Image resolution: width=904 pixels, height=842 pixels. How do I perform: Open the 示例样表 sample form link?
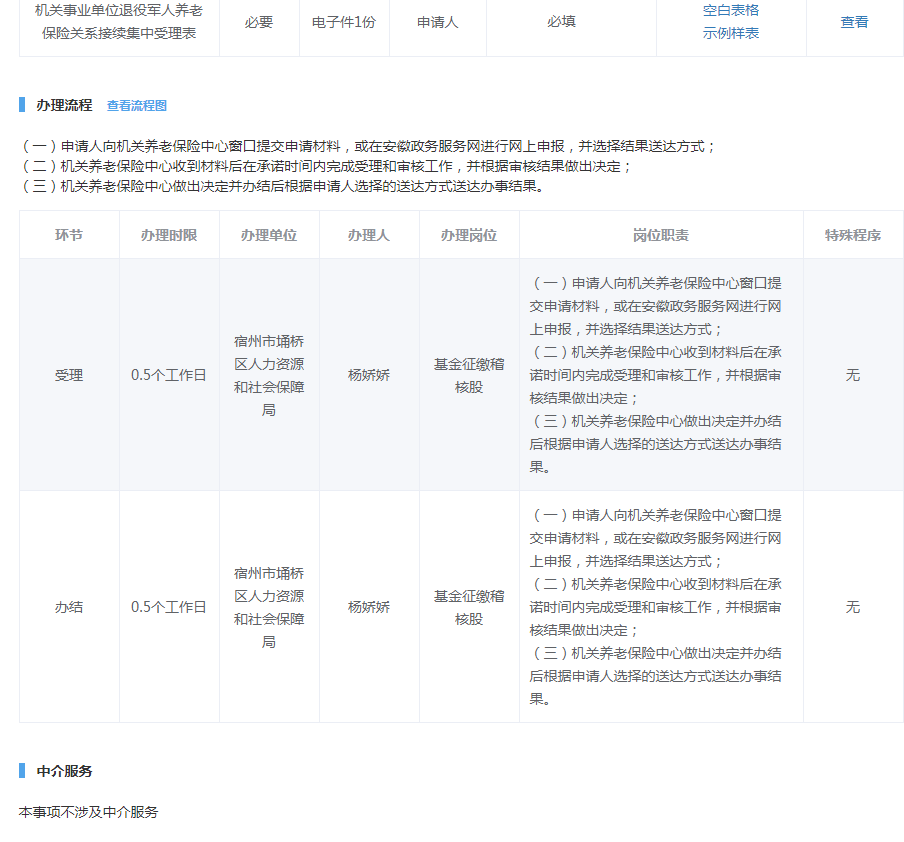click(x=730, y=33)
